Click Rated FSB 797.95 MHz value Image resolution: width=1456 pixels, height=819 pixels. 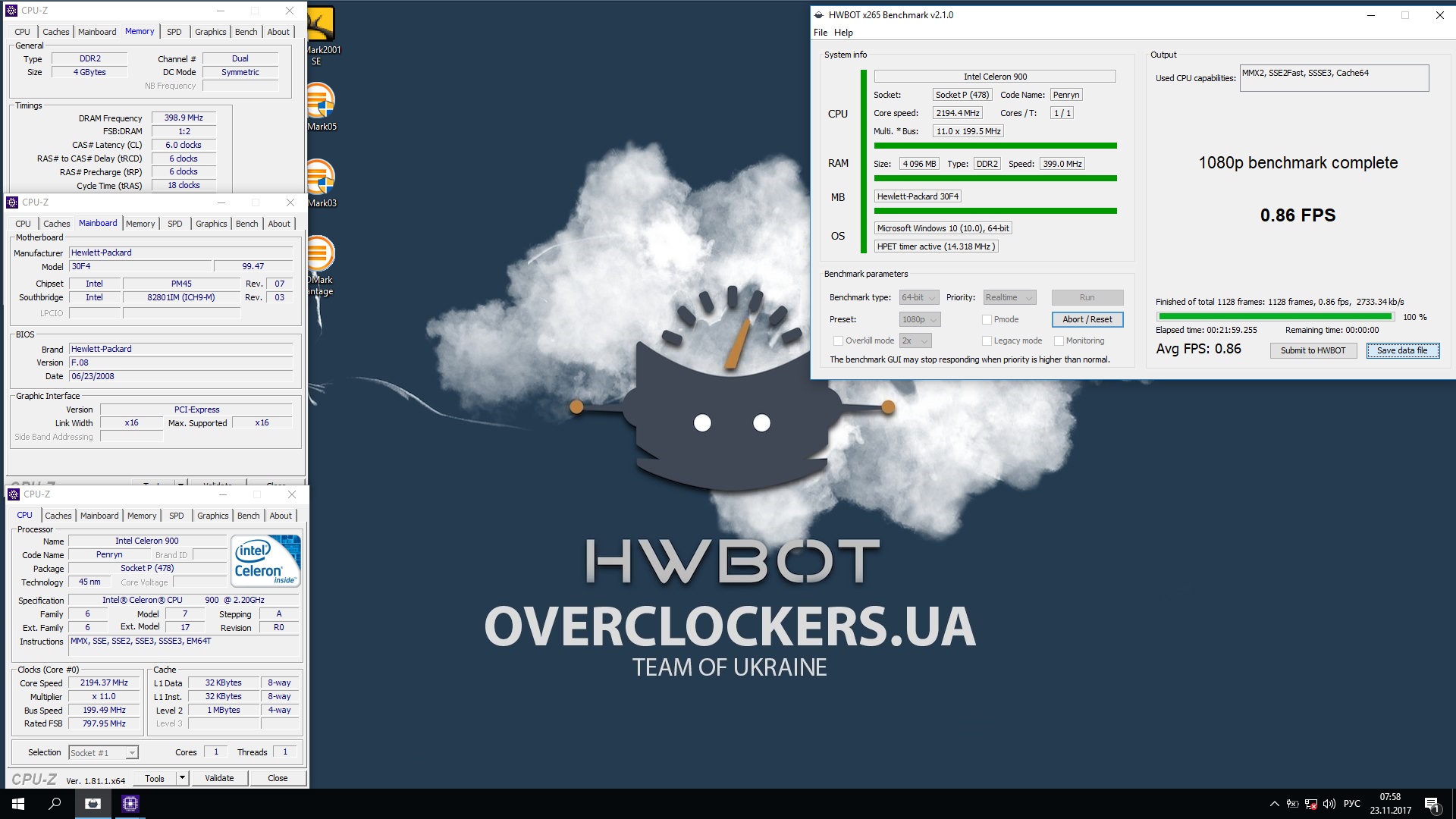(x=105, y=723)
